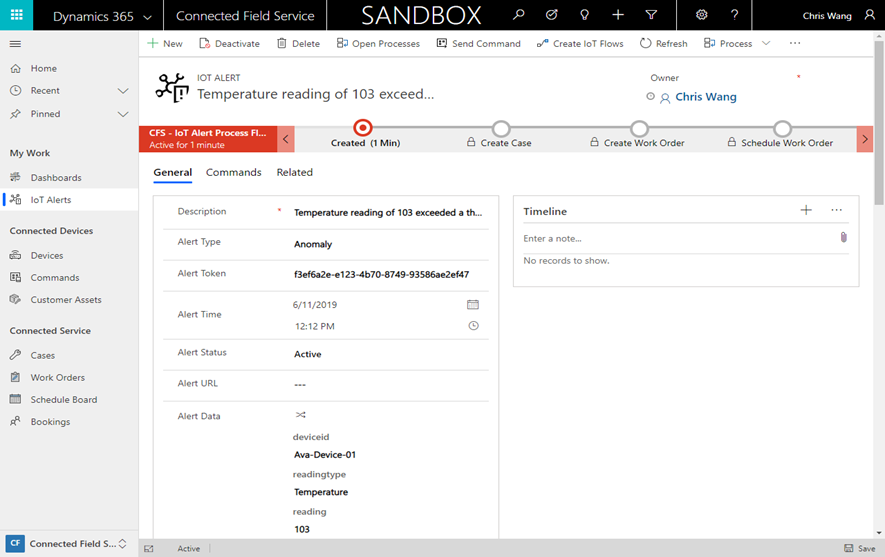
Task: Add a timeline record with plus icon
Action: click(x=806, y=210)
